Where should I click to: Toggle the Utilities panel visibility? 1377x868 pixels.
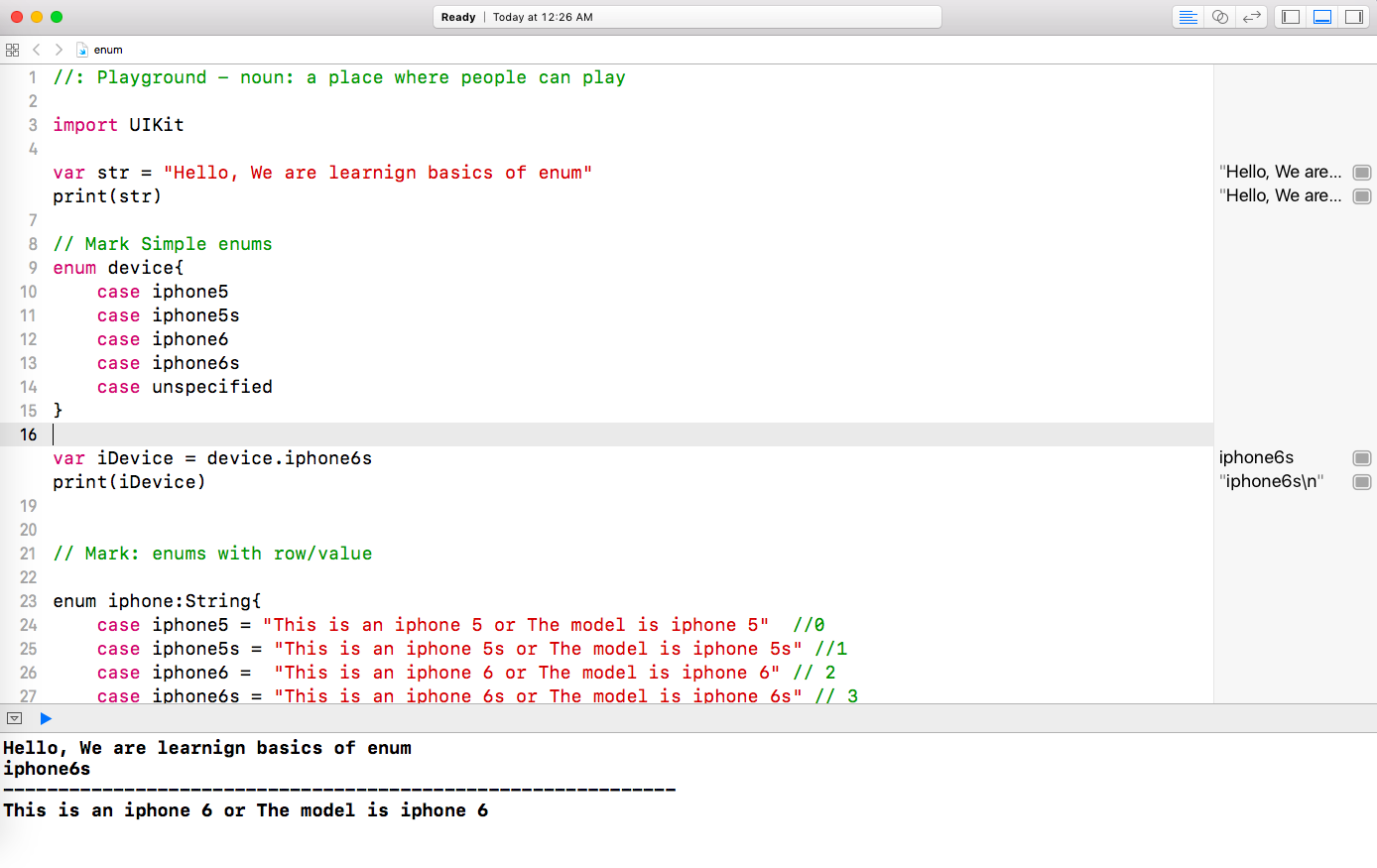point(1355,17)
